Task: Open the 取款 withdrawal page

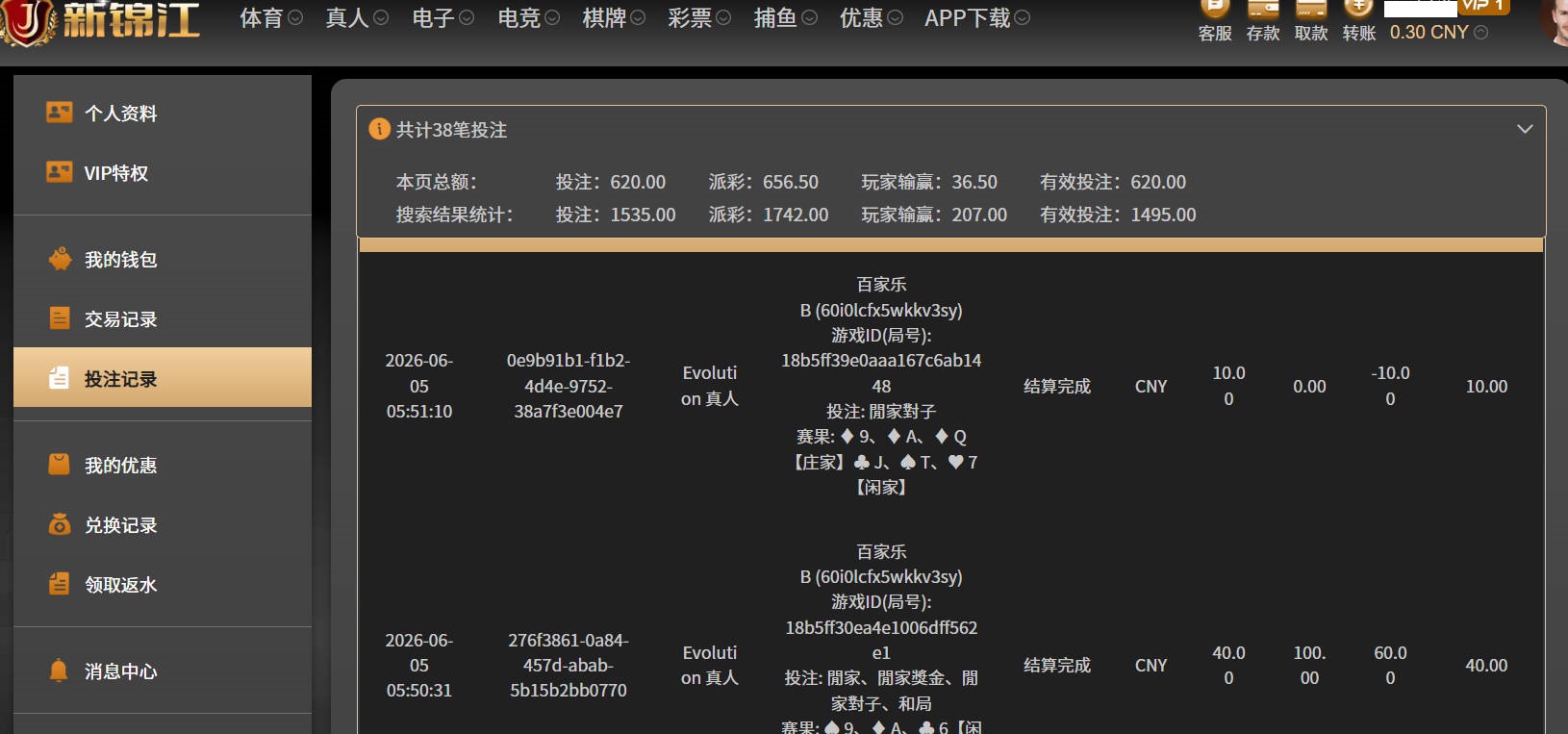Action: click(1311, 21)
